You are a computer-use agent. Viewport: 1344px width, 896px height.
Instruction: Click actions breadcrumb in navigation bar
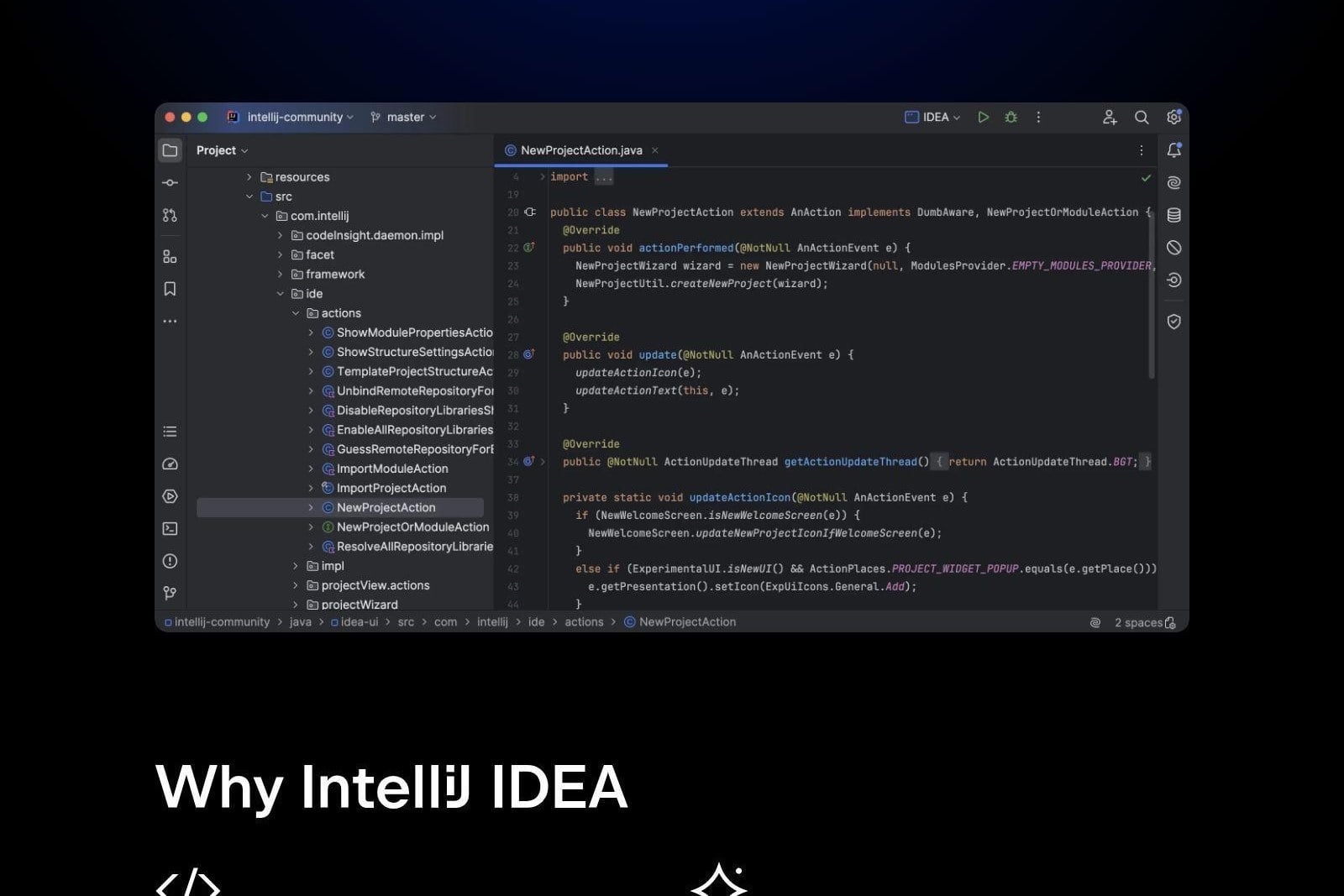(584, 622)
